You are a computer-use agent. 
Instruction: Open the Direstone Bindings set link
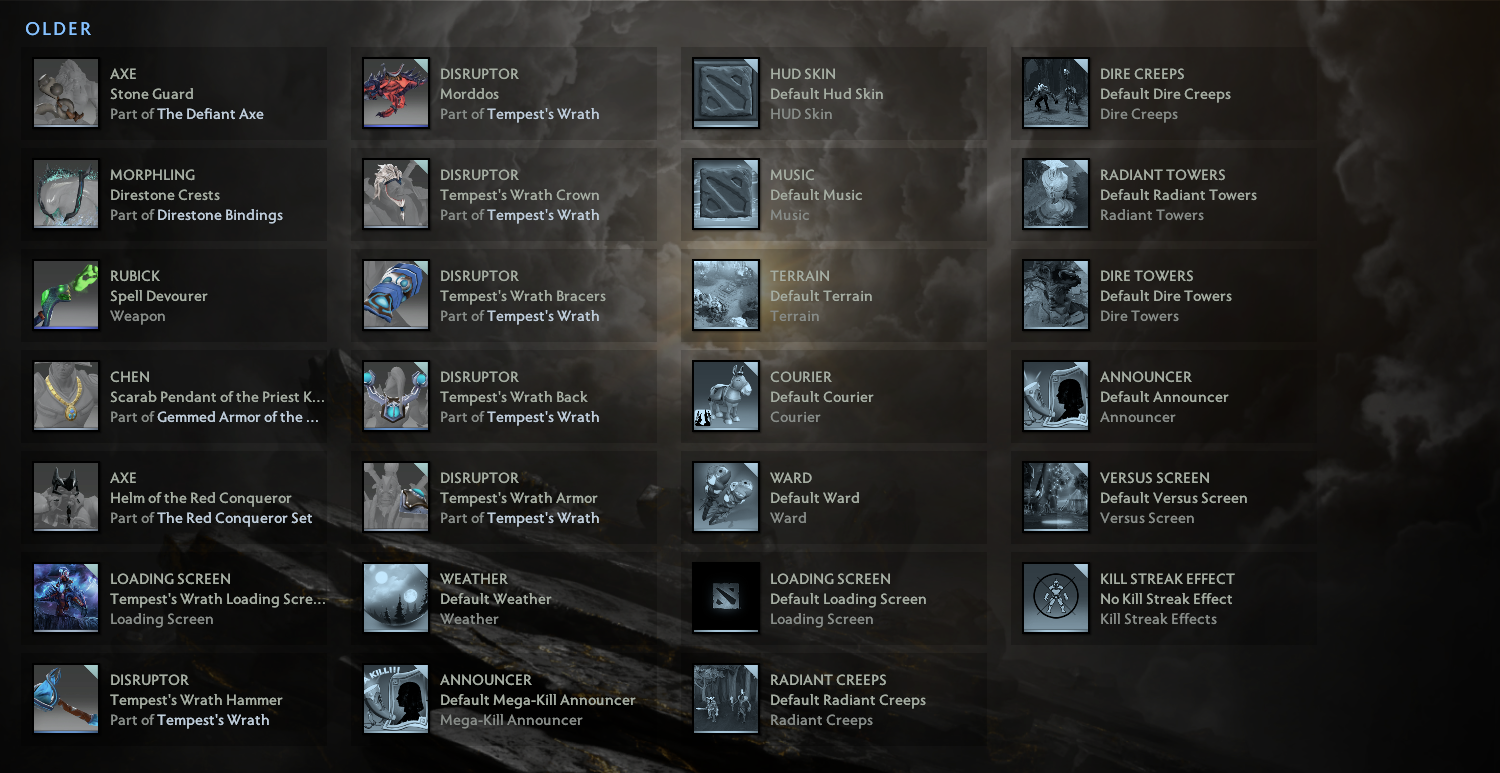pyautogui.click(x=220, y=215)
